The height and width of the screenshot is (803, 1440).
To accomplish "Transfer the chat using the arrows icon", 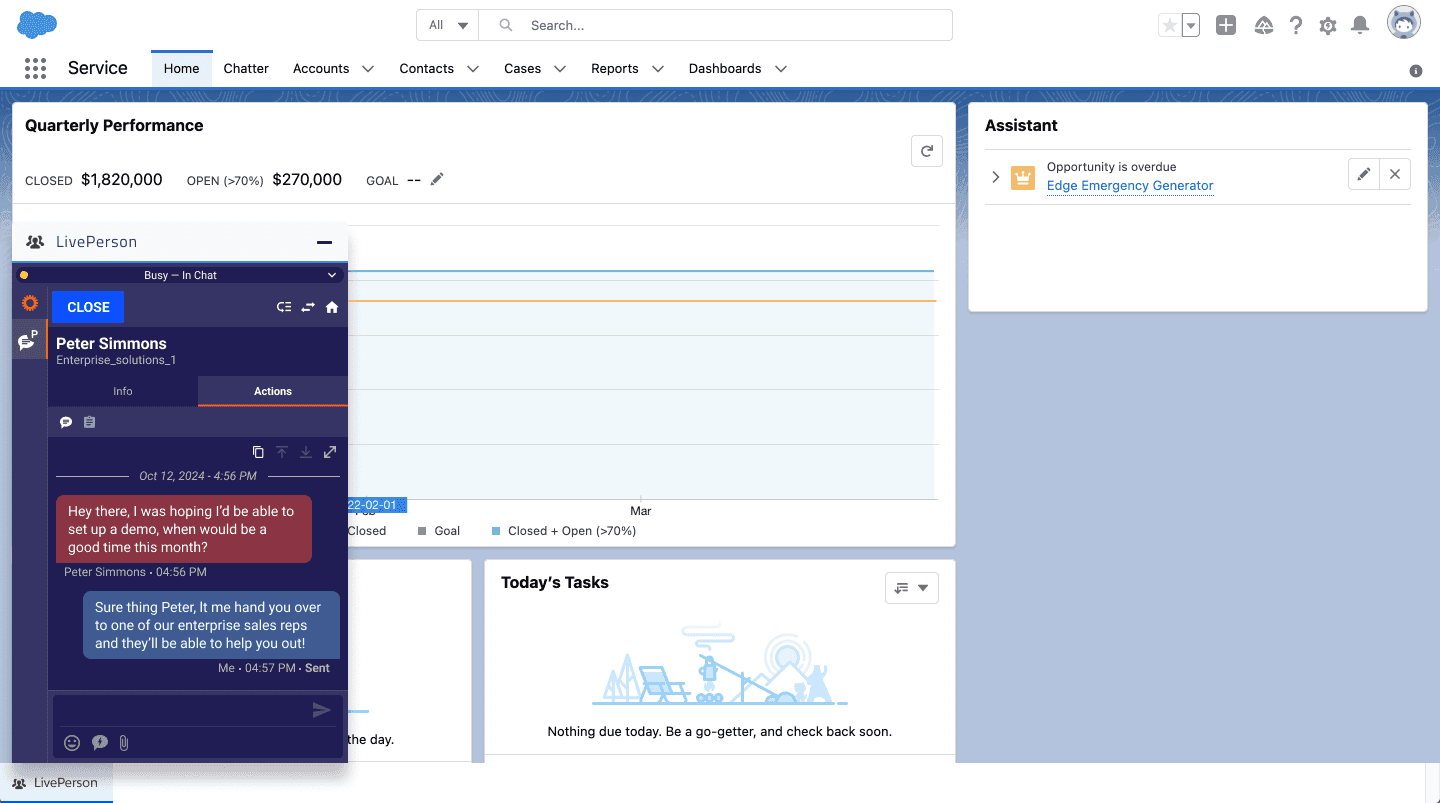I will click(x=308, y=307).
